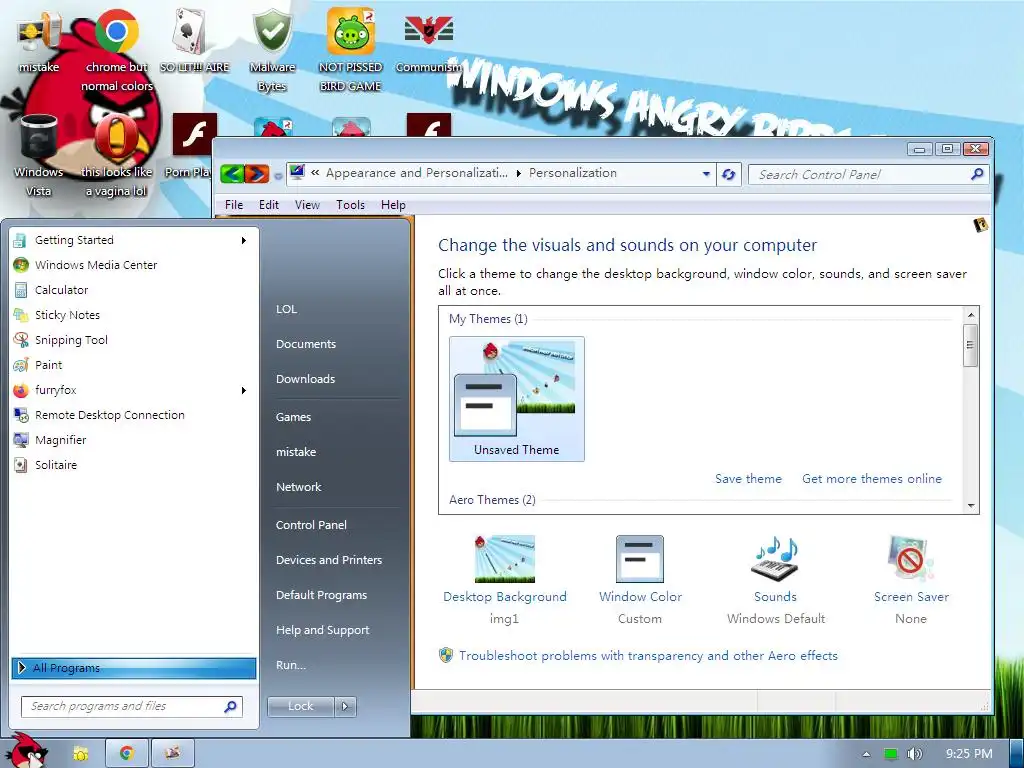Image resolution: width=1024 pixels, height=768 pixels.
Task: Click Get more themes online link
Action: [872, 479]
